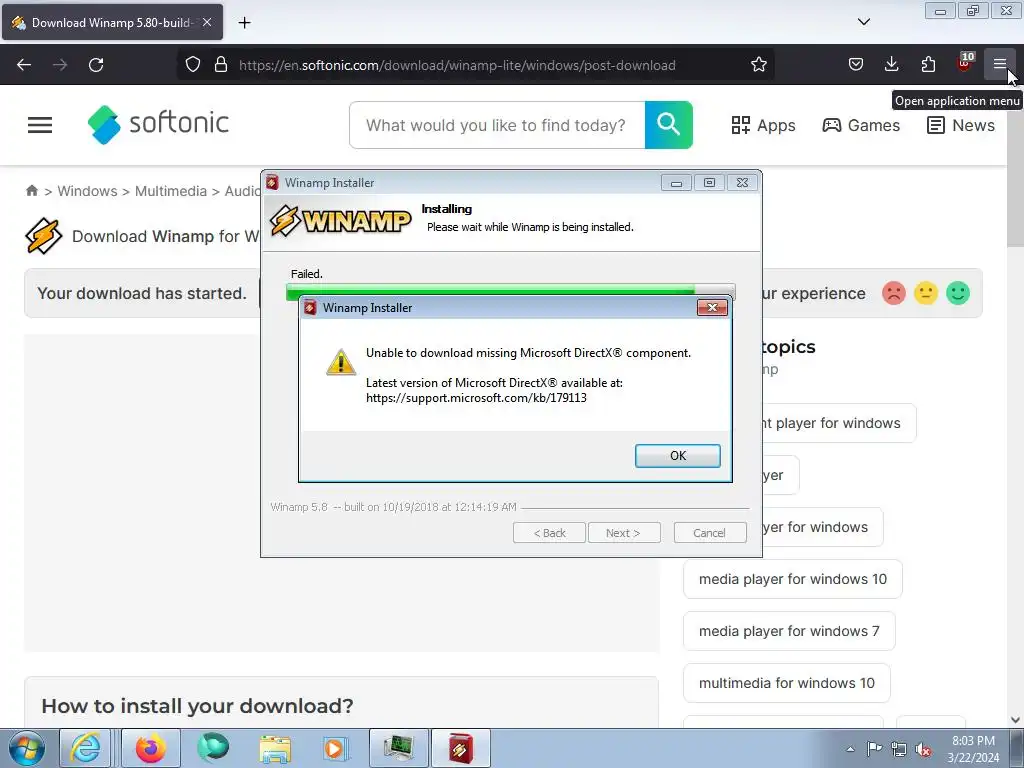Open Windows Explorer folder from taskbar

275,748
